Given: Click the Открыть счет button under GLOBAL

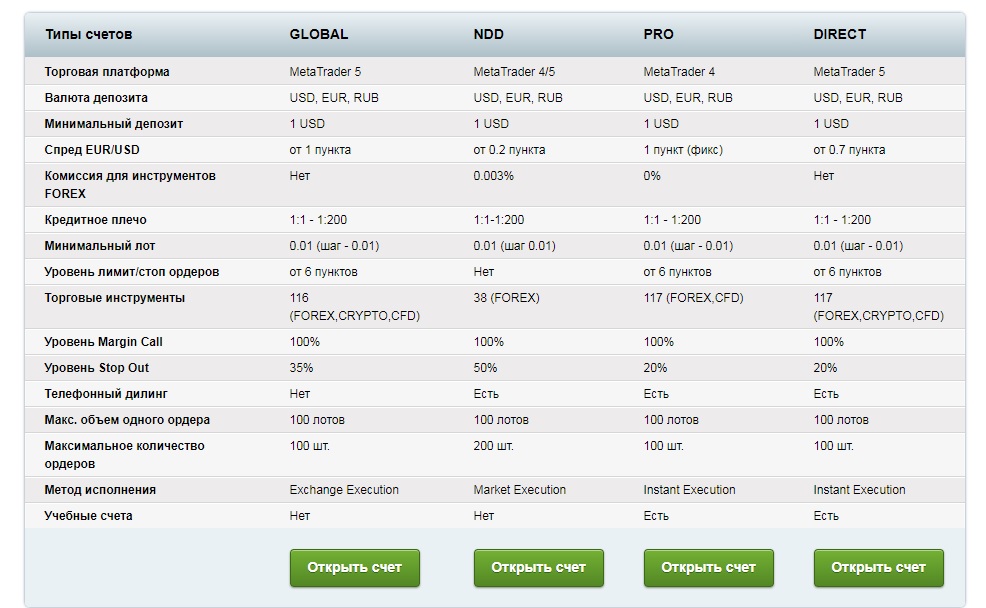Looking at the screenshot, I should pyautogui.click(x=354, y=567).
